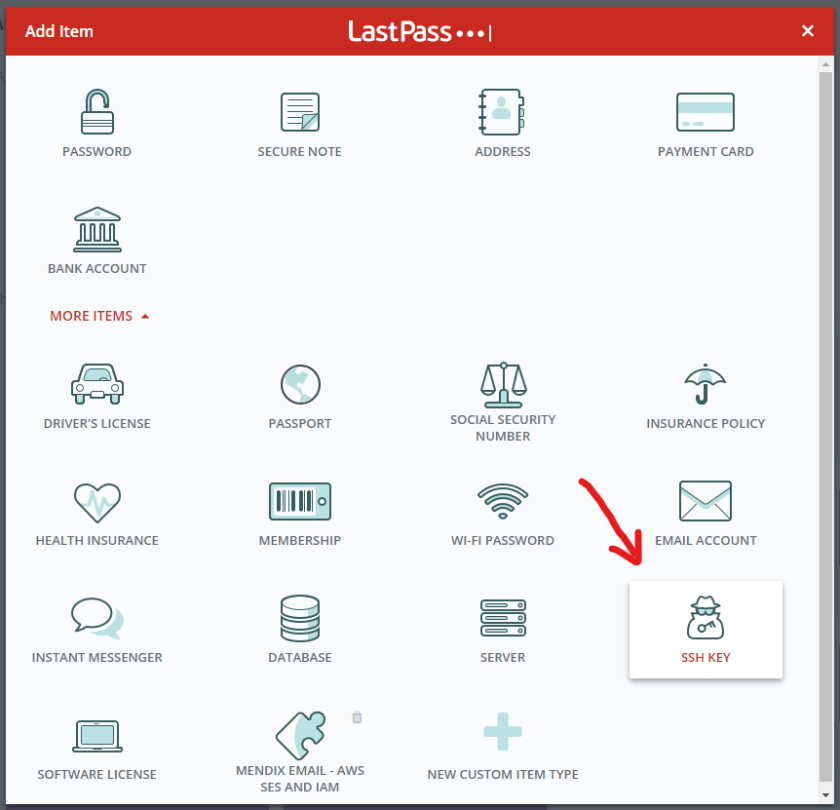Choose the Secure Note item type
Screen dimensions: 840x810
coord(300,113)
